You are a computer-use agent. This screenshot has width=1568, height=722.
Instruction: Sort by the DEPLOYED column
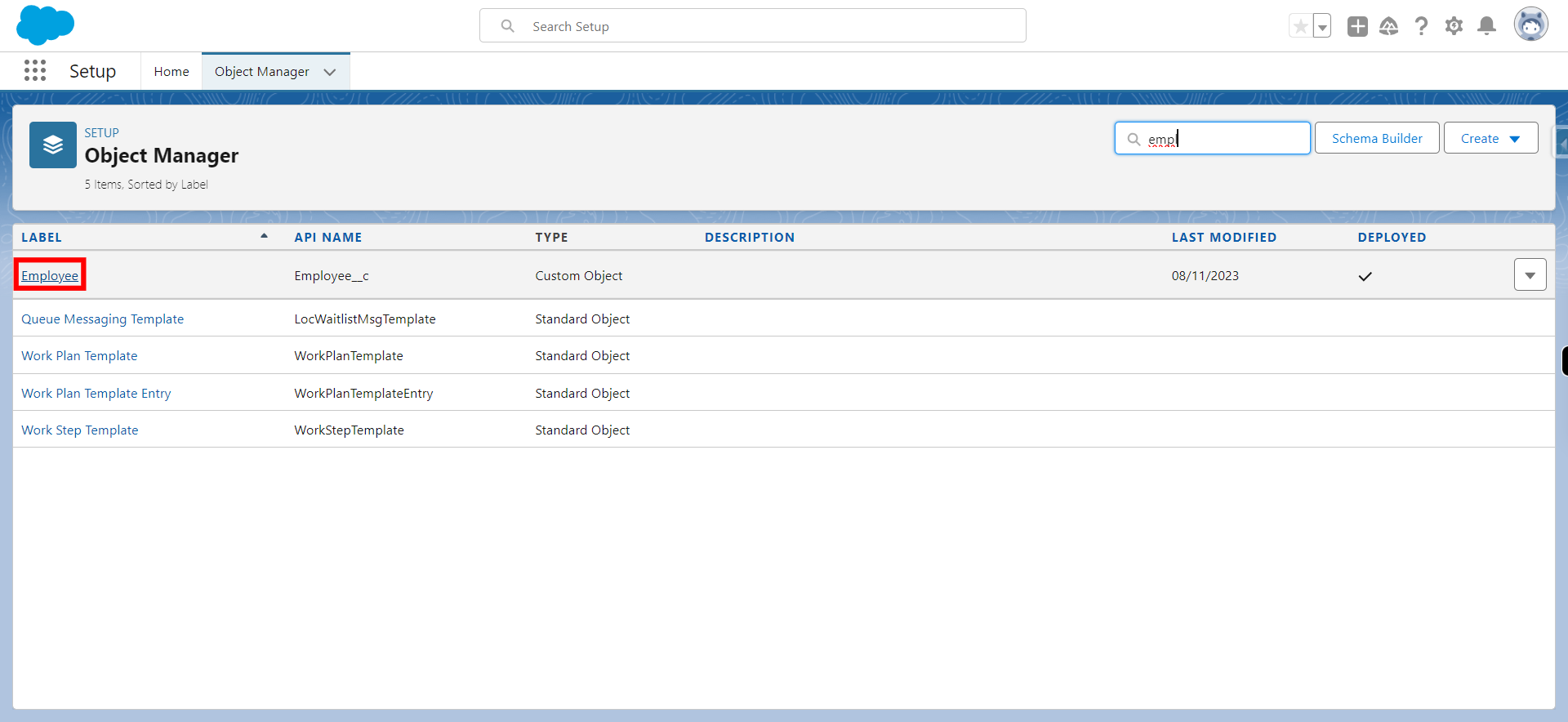point(1392,238)
